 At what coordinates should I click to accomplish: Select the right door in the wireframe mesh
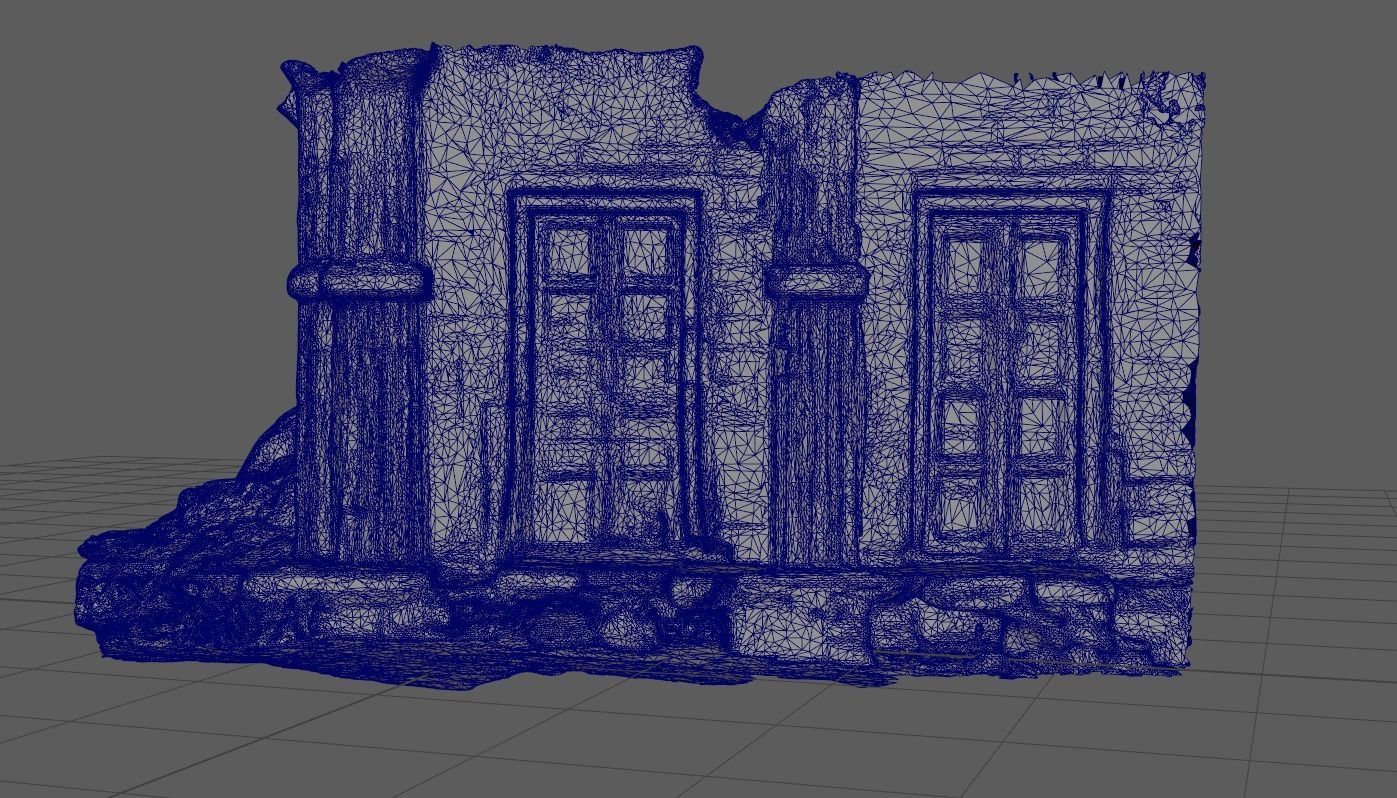(1011, 372)
